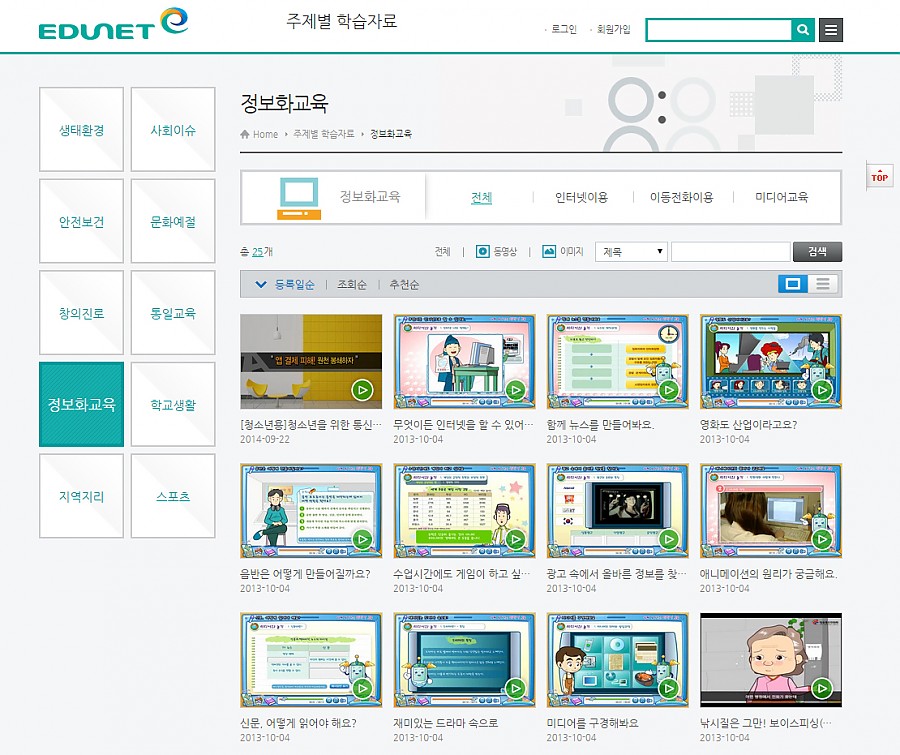Open the 제목 search field dropdown
900x755 pixels.
631,252
